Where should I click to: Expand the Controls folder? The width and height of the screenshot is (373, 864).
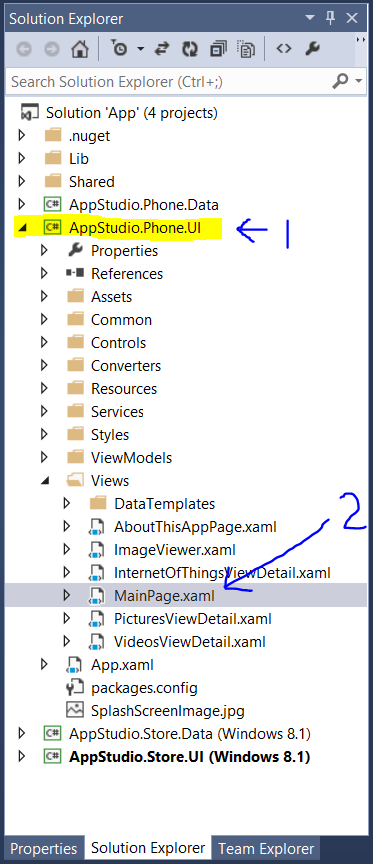point(44,343)
